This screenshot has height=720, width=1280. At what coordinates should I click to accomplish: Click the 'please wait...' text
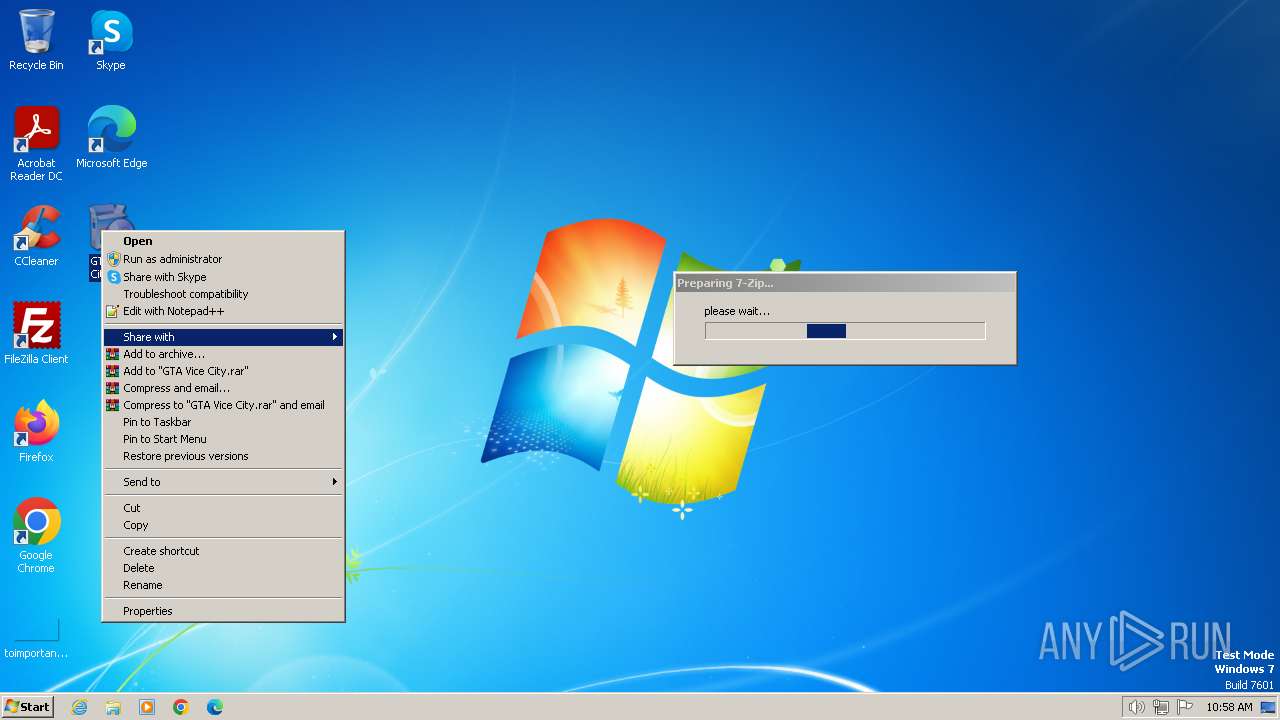pyautogui.click(x=737, y=311)
